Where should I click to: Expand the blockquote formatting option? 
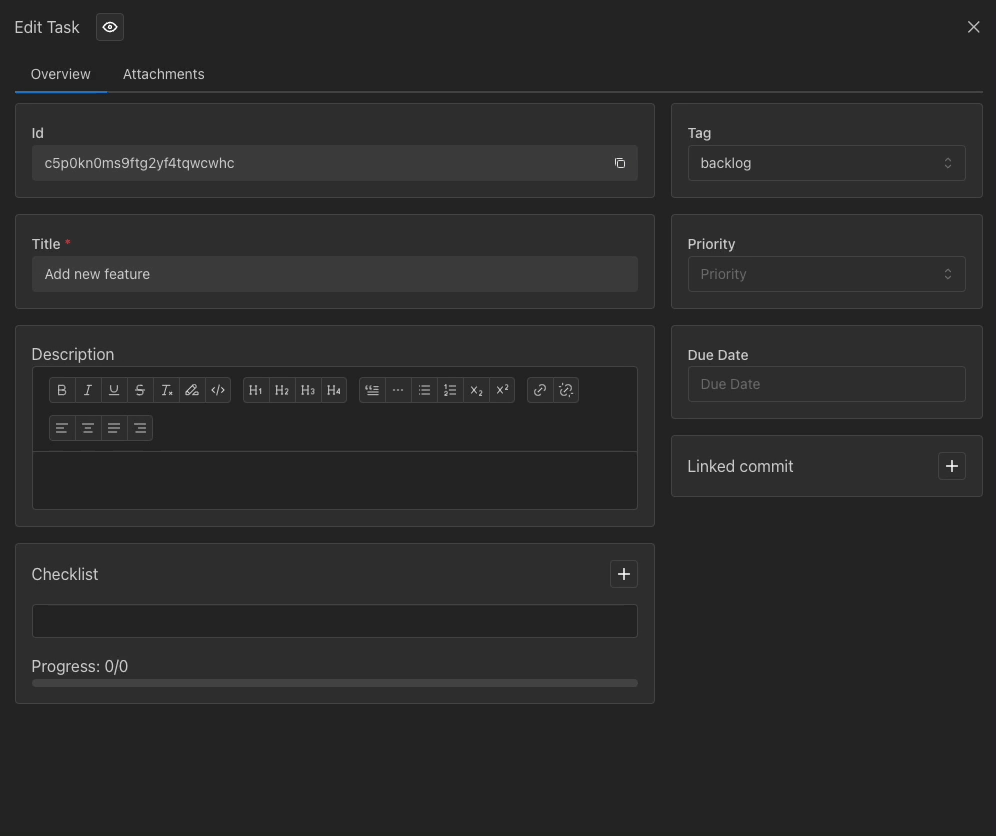pos(371,390)
